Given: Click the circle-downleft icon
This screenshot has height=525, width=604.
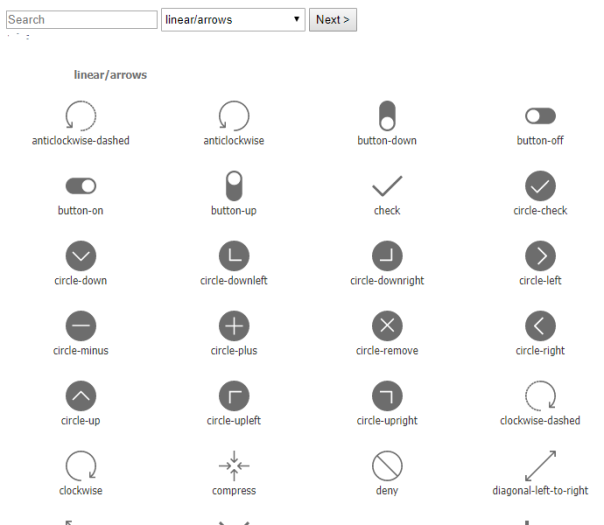Looking at the screenshot, I should (x=234, y=256).
